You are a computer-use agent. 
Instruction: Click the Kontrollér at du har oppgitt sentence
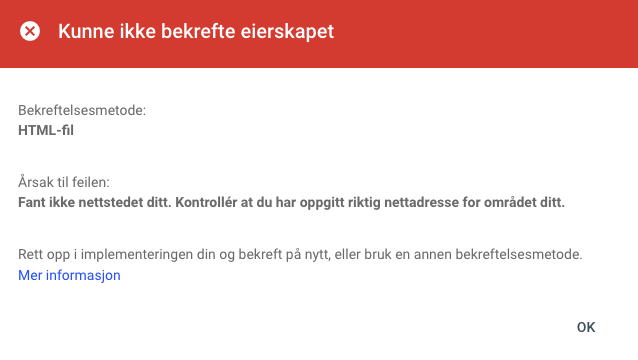pyautogui.click(x=370, y=202)
